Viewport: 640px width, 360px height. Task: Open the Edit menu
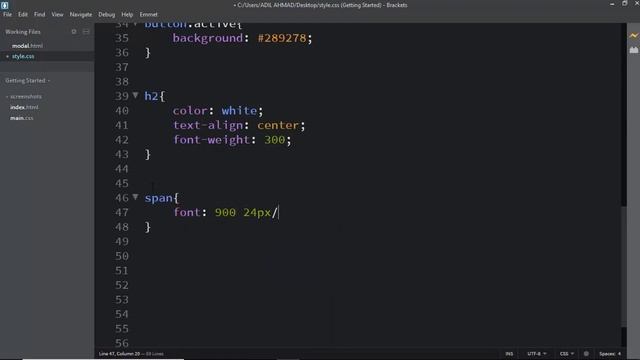(x=23, y=14)
